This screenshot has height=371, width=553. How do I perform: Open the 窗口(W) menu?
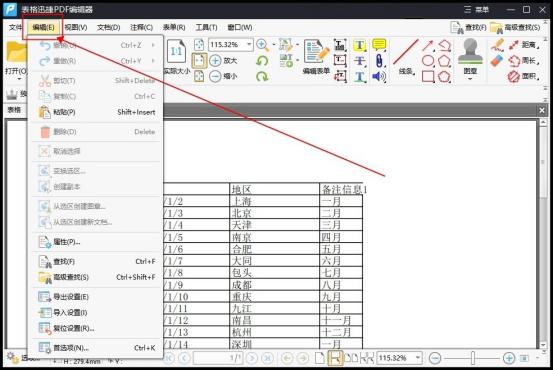tap(240, 28)
